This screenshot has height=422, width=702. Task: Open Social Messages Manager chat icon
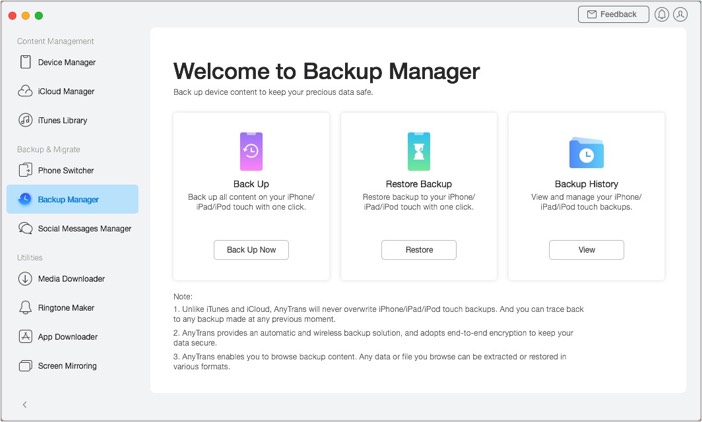25,228
